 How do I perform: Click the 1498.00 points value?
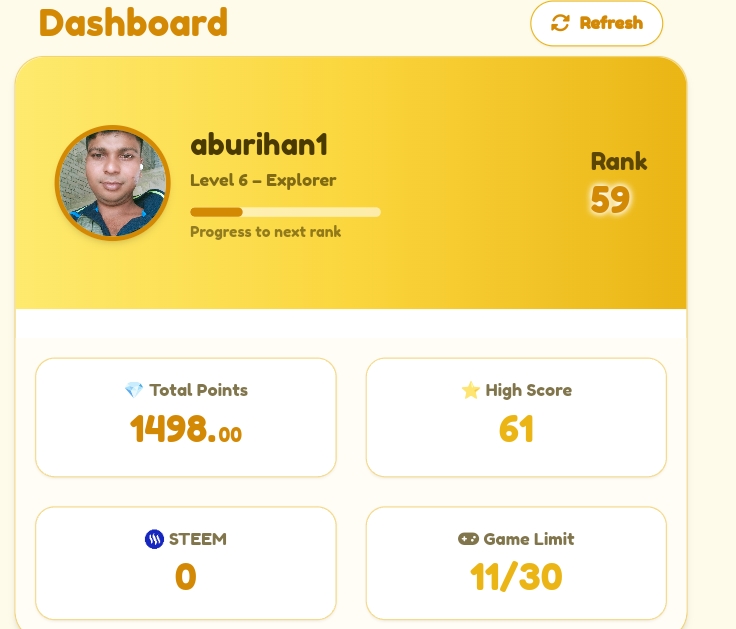186,429
